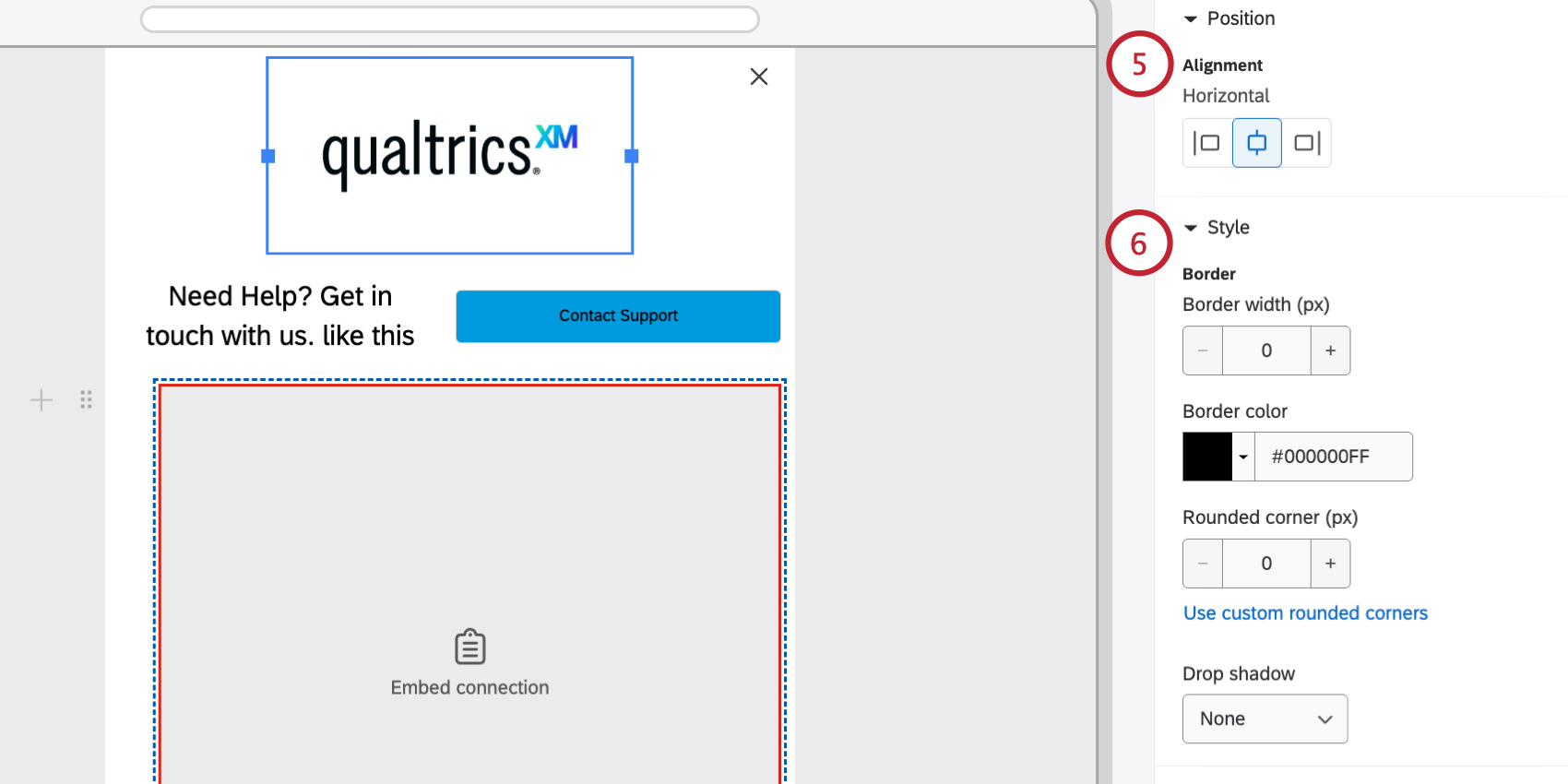This screenshot has width=1568, height=784.
Task: Click Use custom rounded corners link
Action: 1305,613
